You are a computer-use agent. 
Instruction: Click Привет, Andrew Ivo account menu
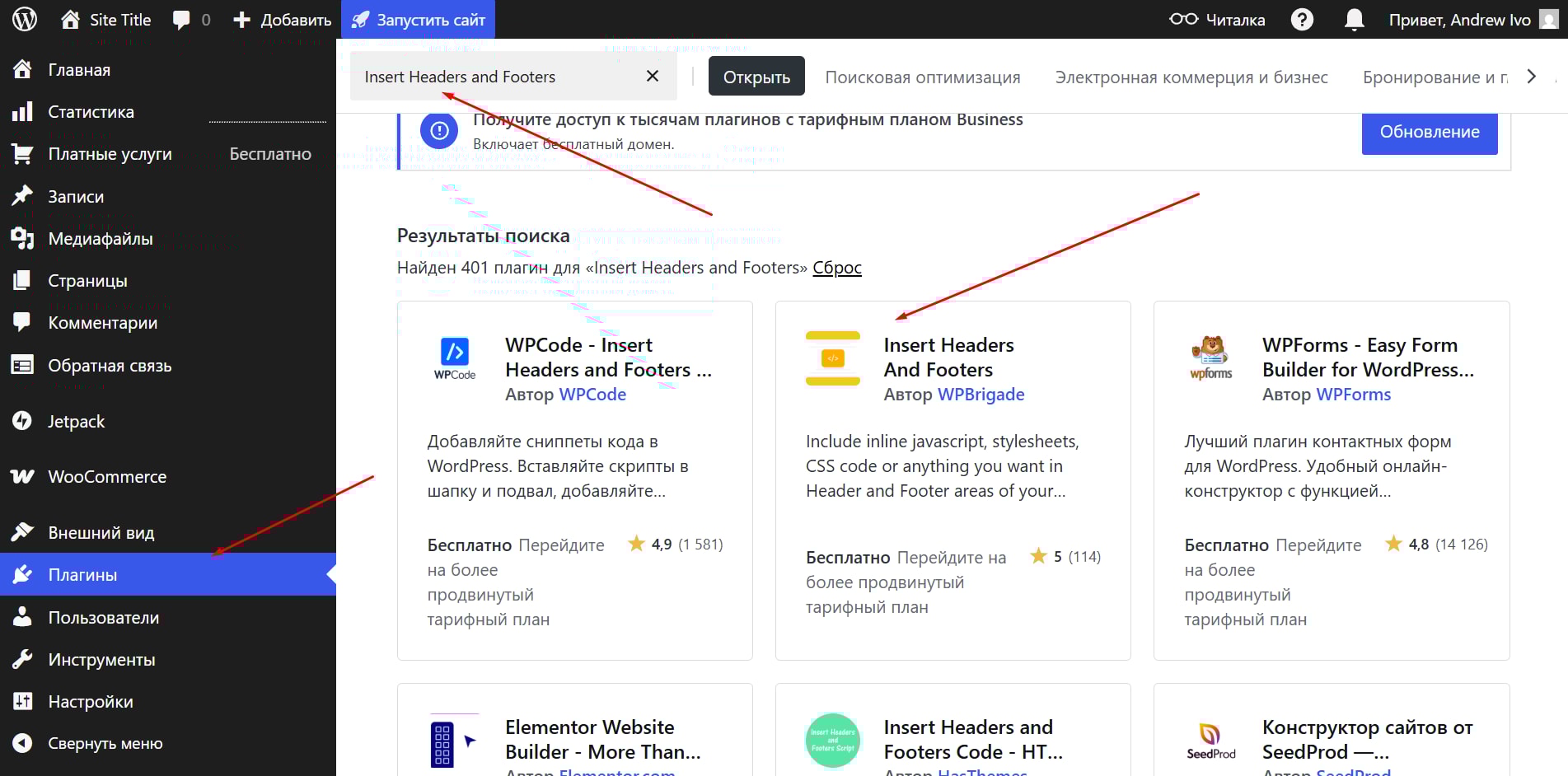click(1473, 19)
